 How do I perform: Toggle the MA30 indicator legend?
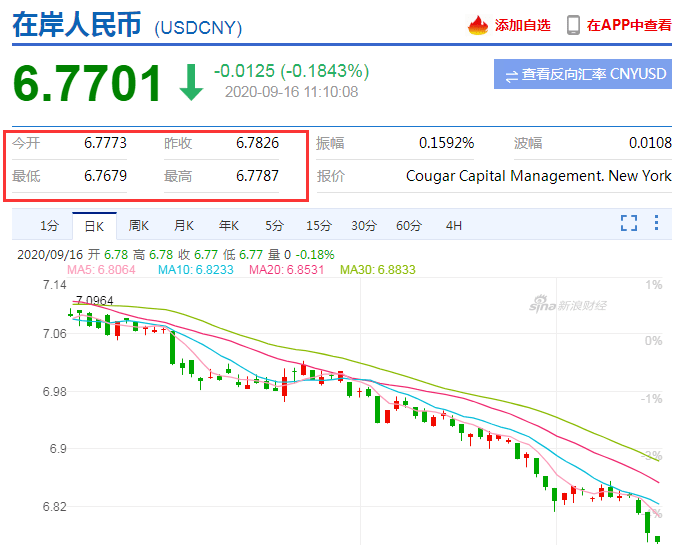pyautogui.click(x=378, y=269)
